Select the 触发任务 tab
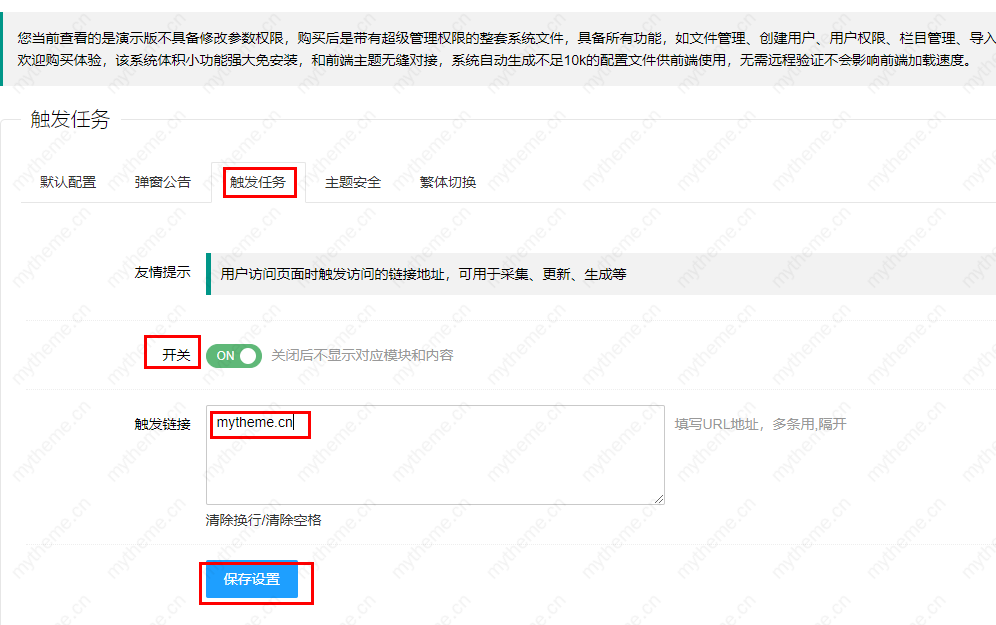The width and height of the screenshot is (996, 625). coord(257,182)
